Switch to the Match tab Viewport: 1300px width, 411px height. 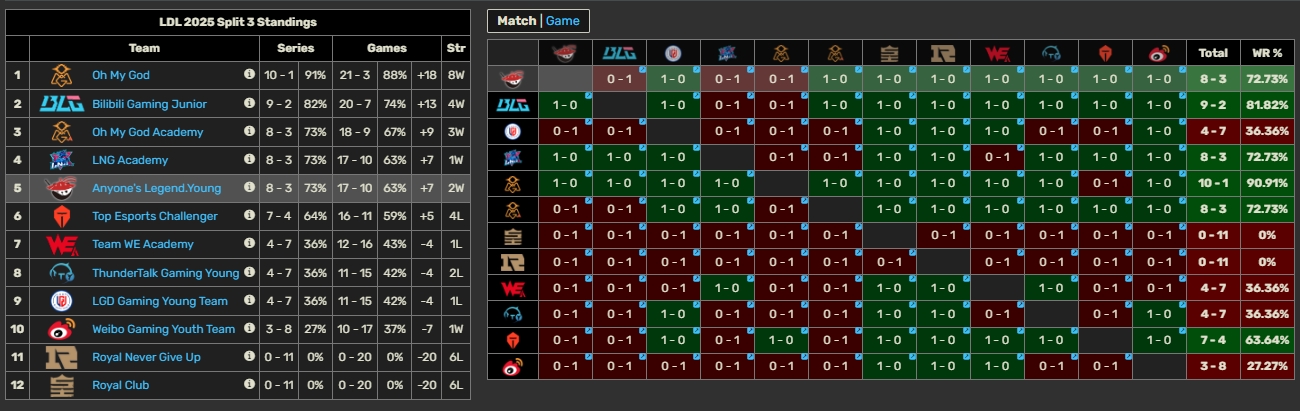pos(516,21)
